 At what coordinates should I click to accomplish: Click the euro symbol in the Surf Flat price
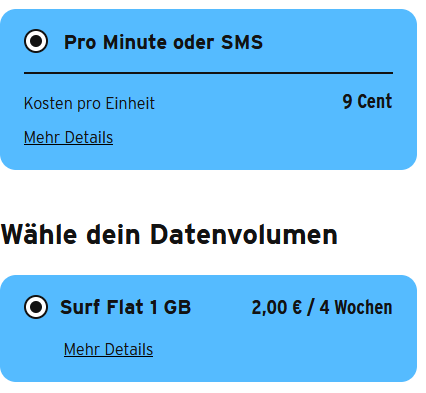(x=297, y=307)
